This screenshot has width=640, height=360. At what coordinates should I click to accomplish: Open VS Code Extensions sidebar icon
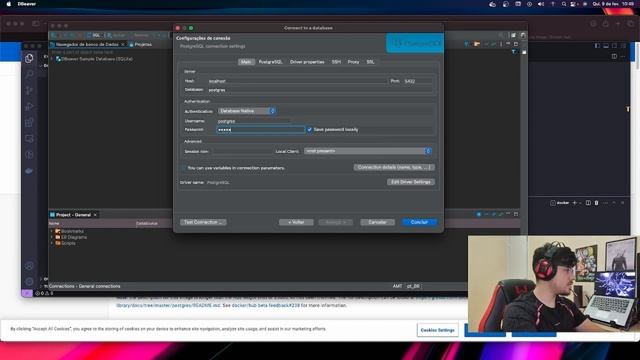[29, 122]
